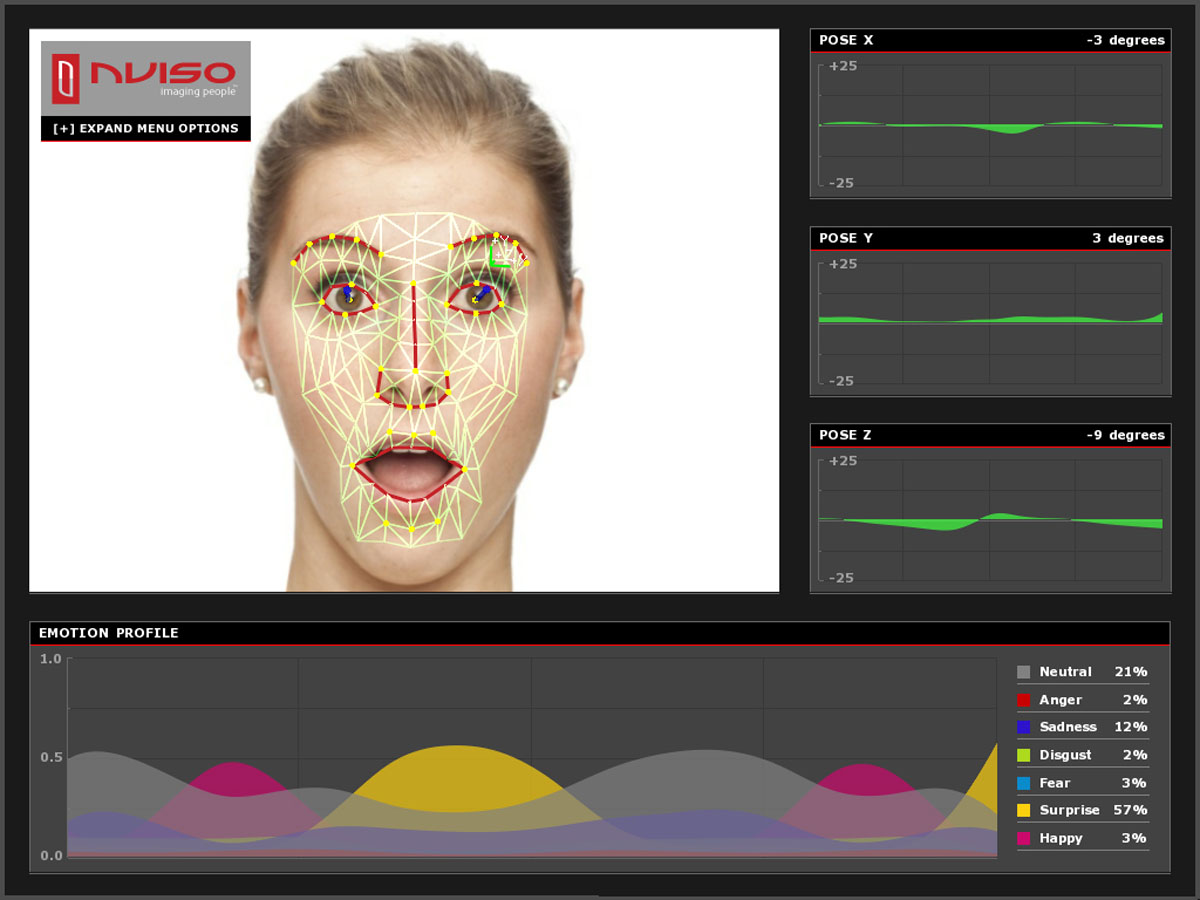The width and height of the screenshot is (1200, 900).
Task: Click the dark blue Sadness legend swatch
Action: tap(1023, 727)
